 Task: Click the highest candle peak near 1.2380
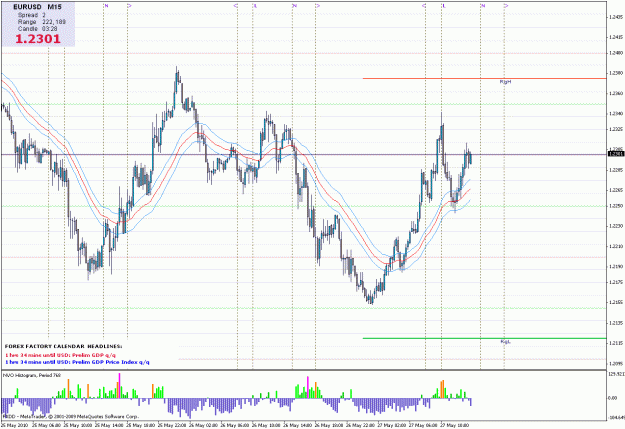coord(177,71)
